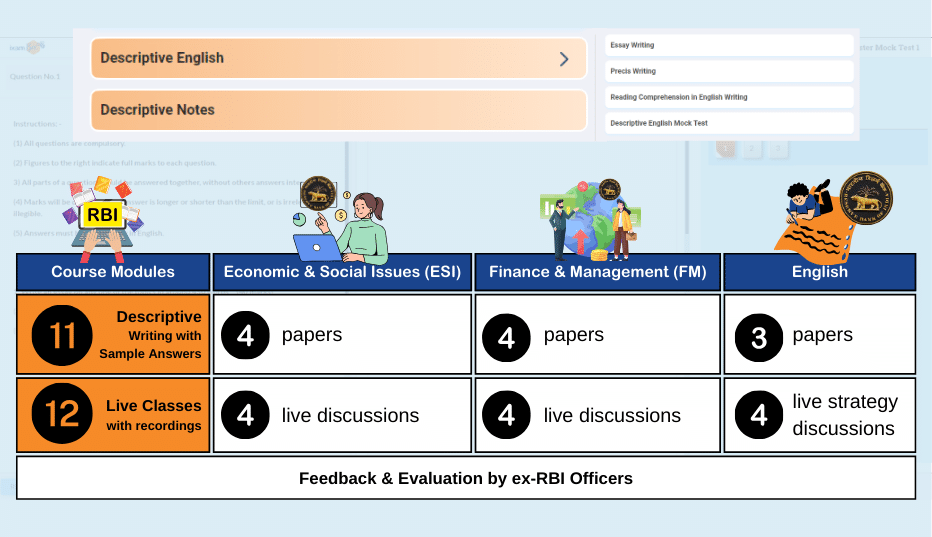Click the black circle numbered 12
Image resolution: width=932 pixels, height=537 pixels.
pos(62,414)
